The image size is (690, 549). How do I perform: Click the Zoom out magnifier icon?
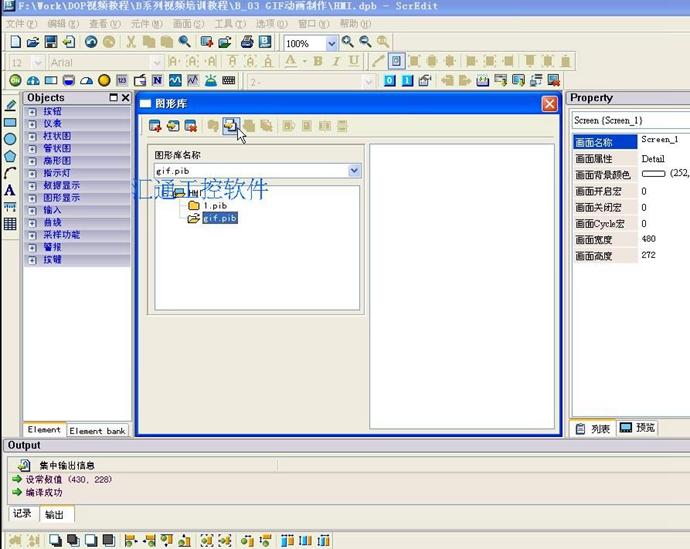click(366, 42)
